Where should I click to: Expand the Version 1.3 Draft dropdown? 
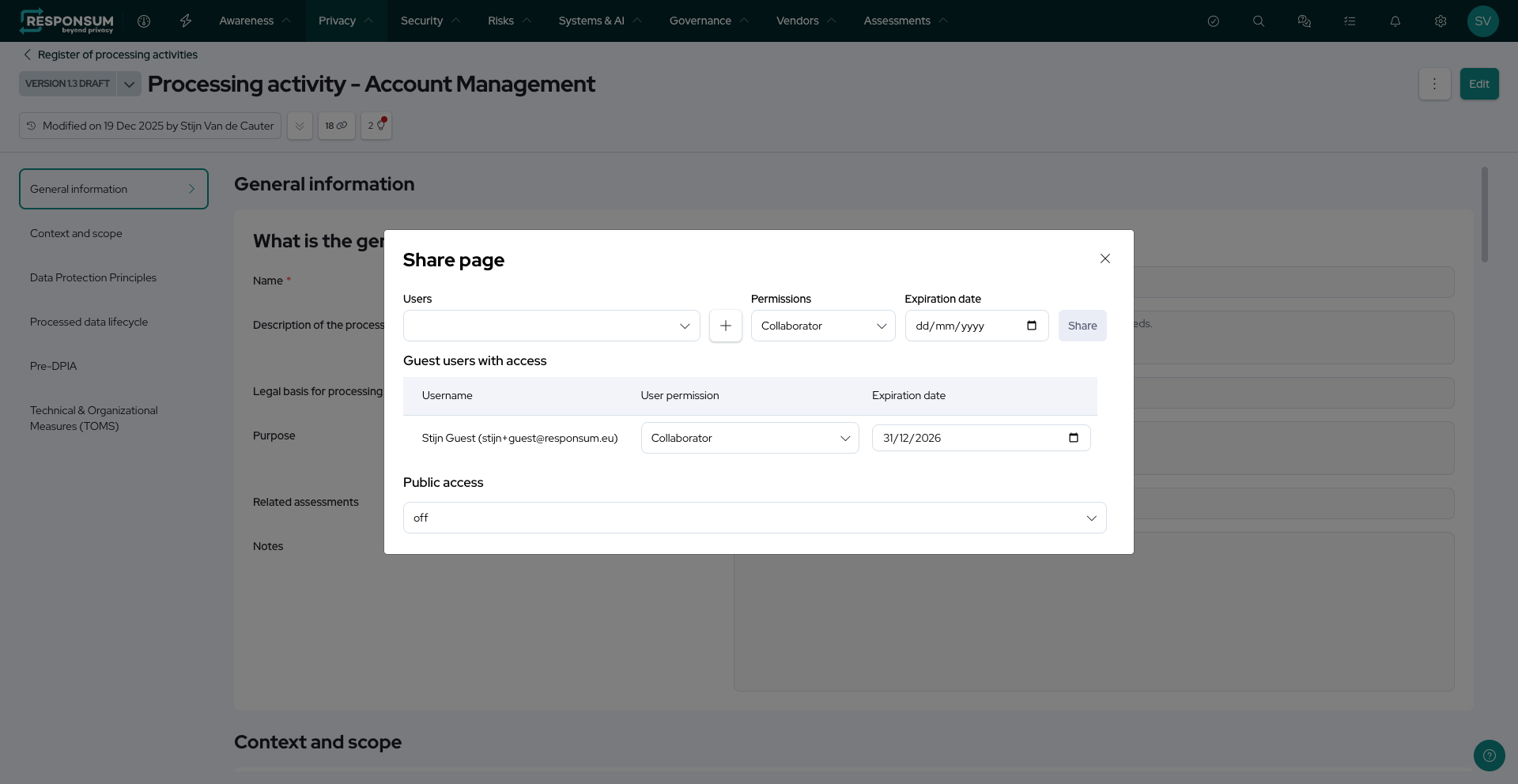[129, 84]
